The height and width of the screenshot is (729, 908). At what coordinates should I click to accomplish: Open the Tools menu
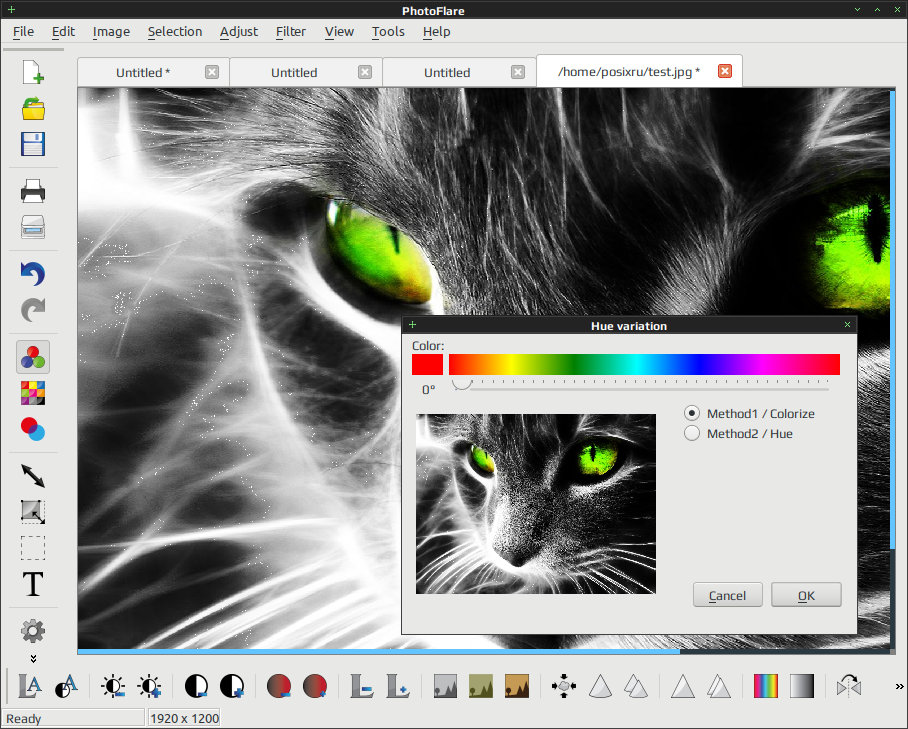pyautogui.click(x=388, y=31)
